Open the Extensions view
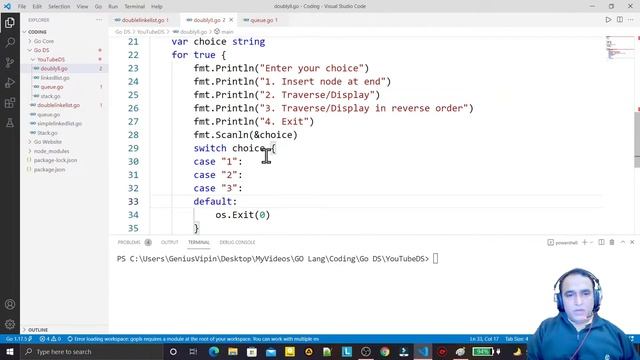 pyautogui.click(x=10, y=102)
